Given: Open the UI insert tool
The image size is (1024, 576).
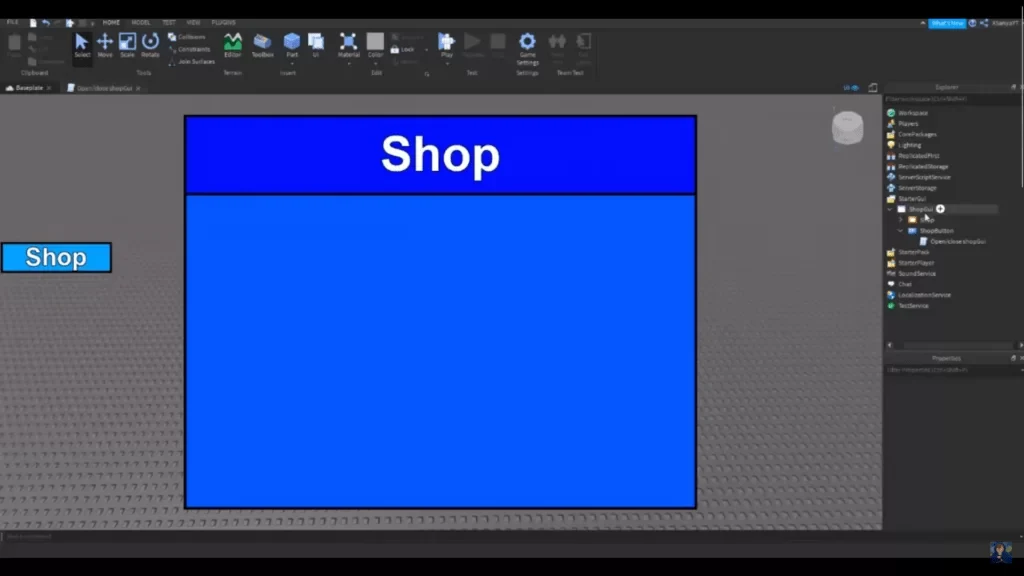Looking at the screenshot, I should coord(316,45).
